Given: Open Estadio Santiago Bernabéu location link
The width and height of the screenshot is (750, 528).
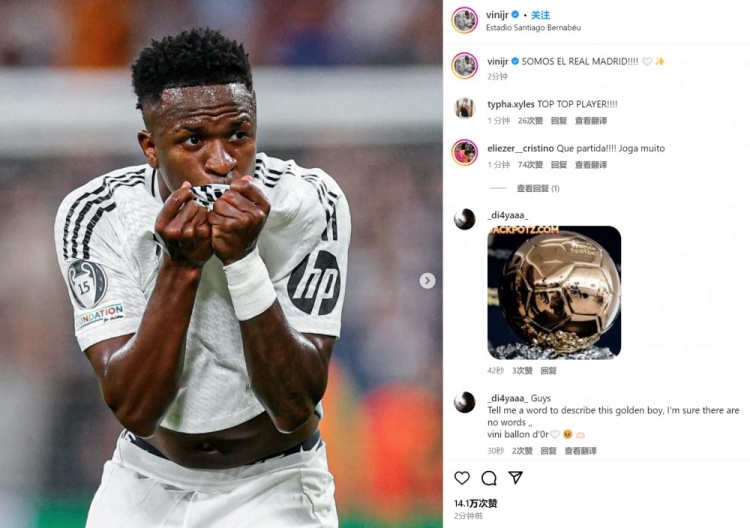Looking at the screenshot, I should (x=533, y=28).
